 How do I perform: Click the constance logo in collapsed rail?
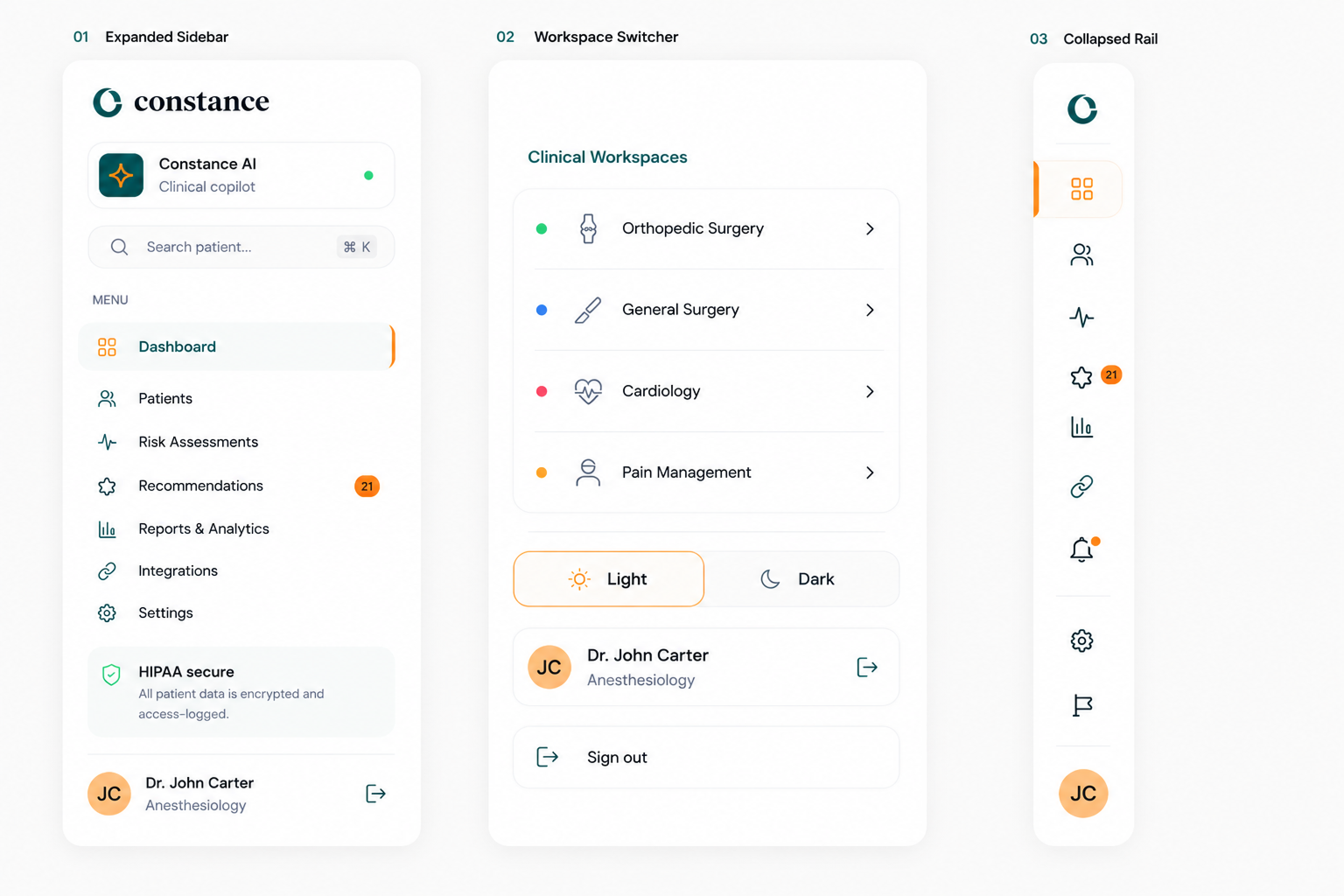(1082, 108)
